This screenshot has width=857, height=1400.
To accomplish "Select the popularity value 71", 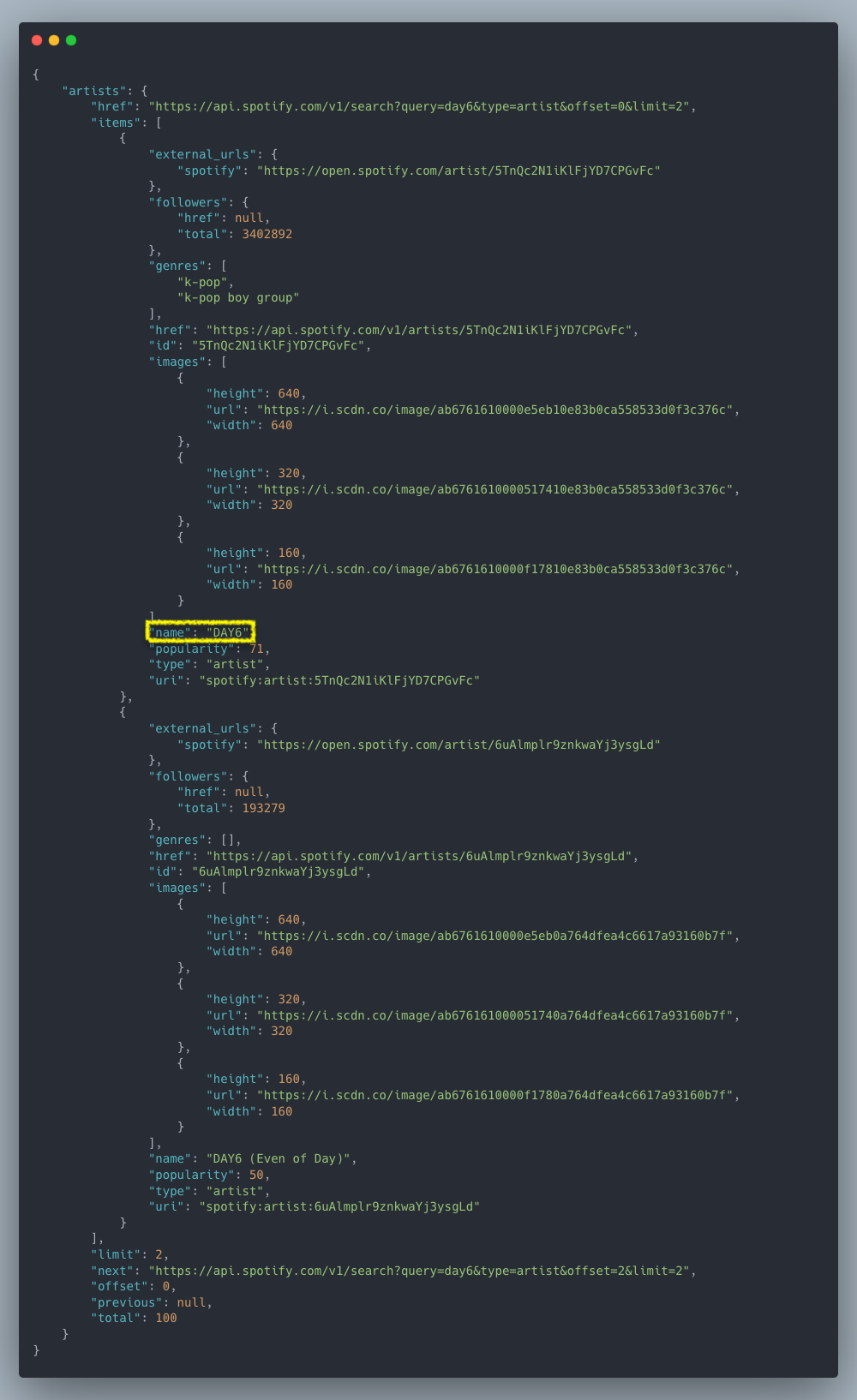I will tap(256, 649).
